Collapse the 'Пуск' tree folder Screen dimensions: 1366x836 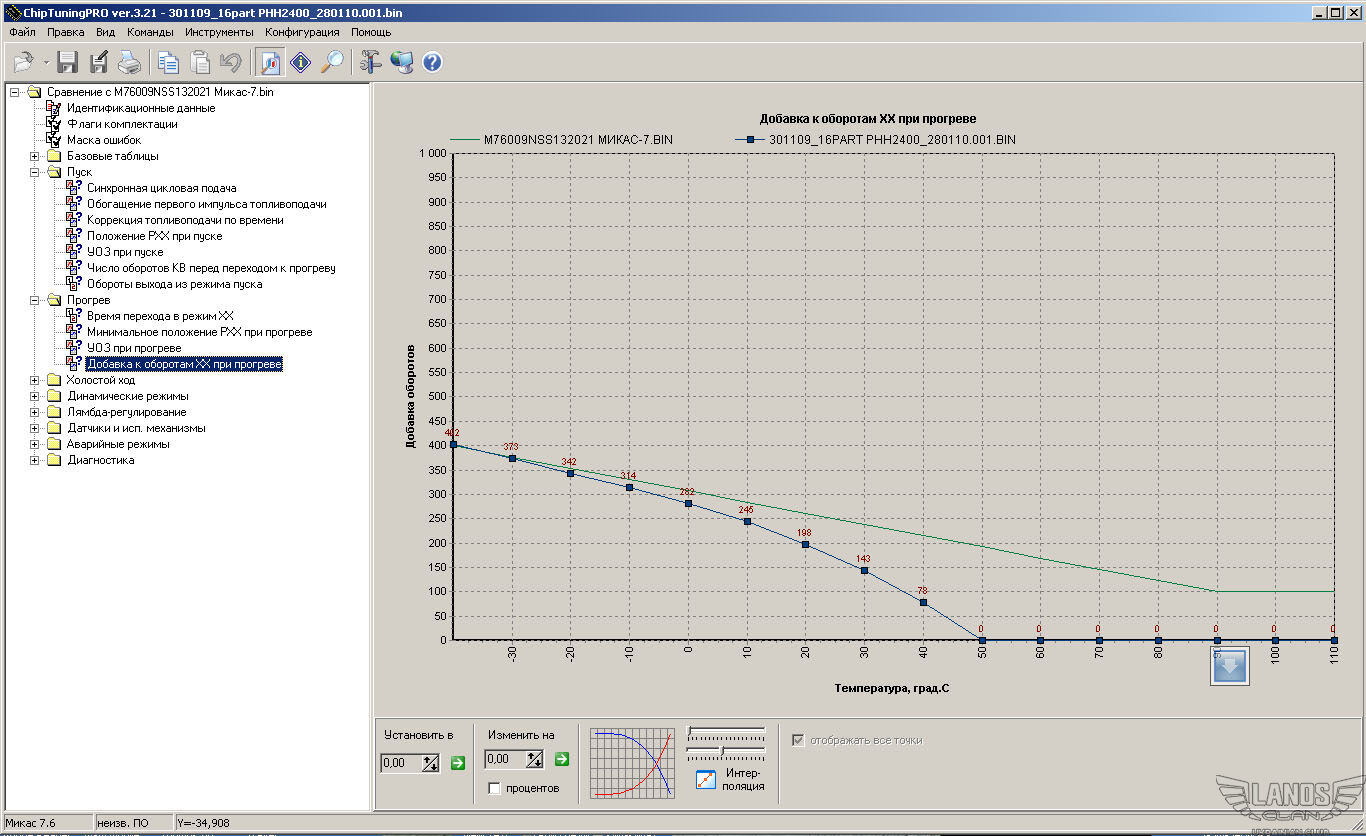tap(35, 172)
